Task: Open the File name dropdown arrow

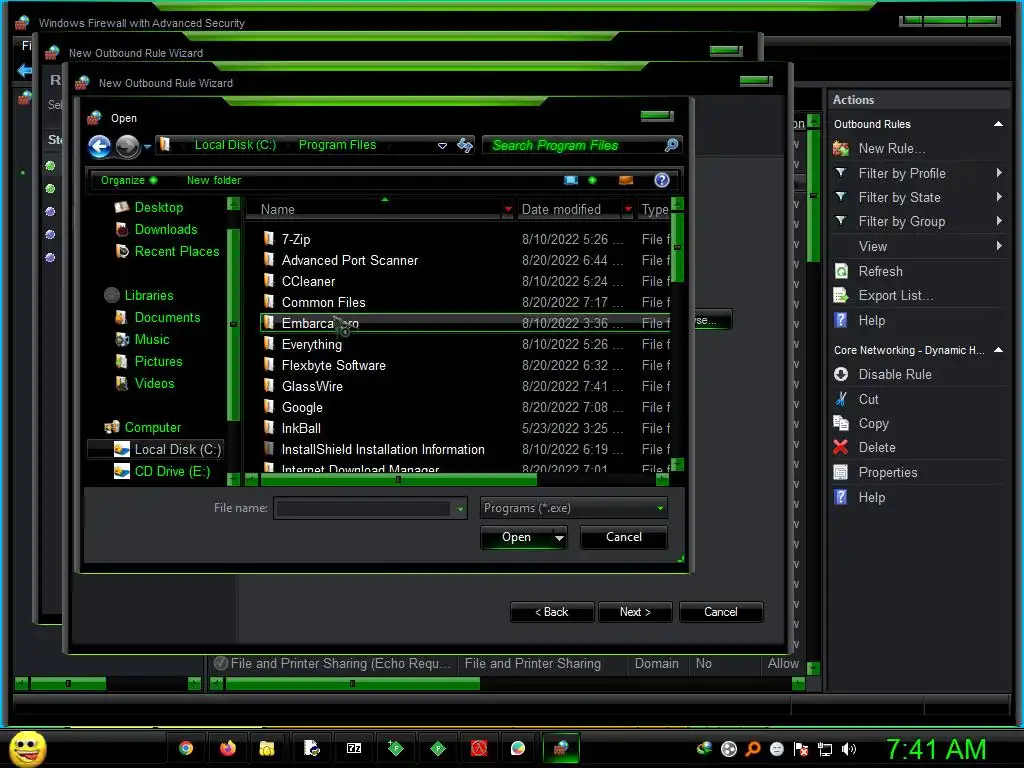Action: [x=460, y=508]
